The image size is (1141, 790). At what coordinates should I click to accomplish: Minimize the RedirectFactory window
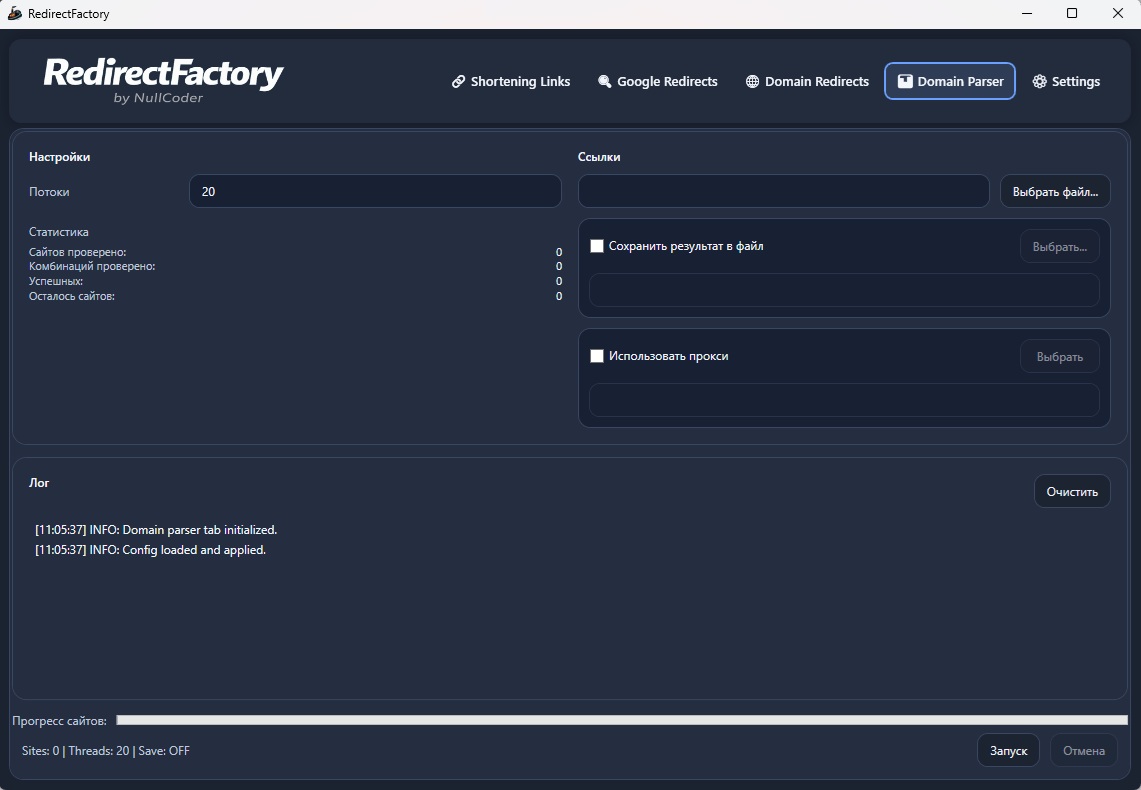point(1027,13)
